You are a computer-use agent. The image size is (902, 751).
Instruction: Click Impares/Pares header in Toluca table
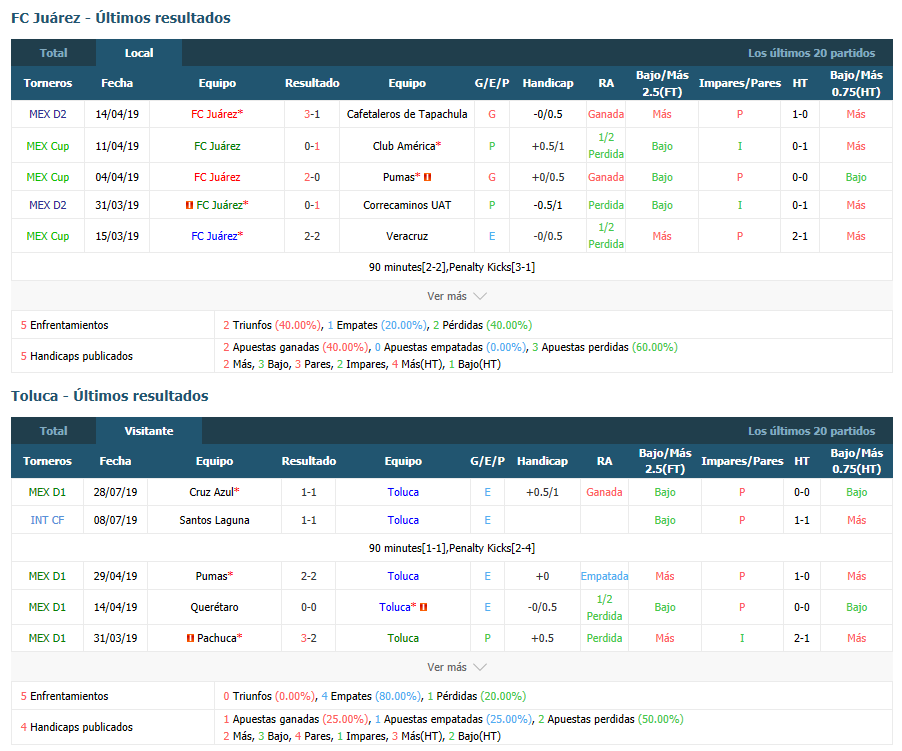tap(742, 461)
